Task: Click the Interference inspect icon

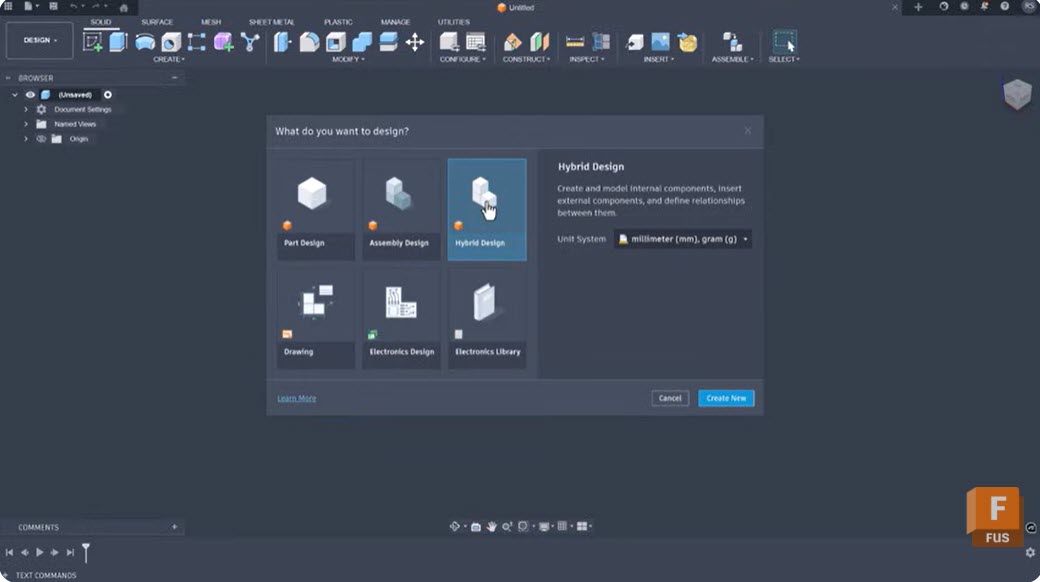Action: (x=601, y=42)
